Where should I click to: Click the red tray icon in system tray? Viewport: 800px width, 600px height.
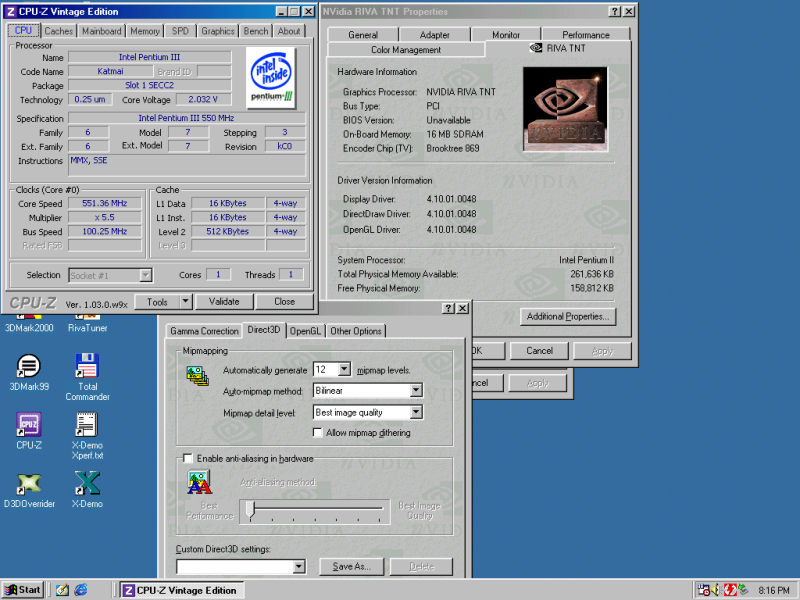click(x=730, y=590)
